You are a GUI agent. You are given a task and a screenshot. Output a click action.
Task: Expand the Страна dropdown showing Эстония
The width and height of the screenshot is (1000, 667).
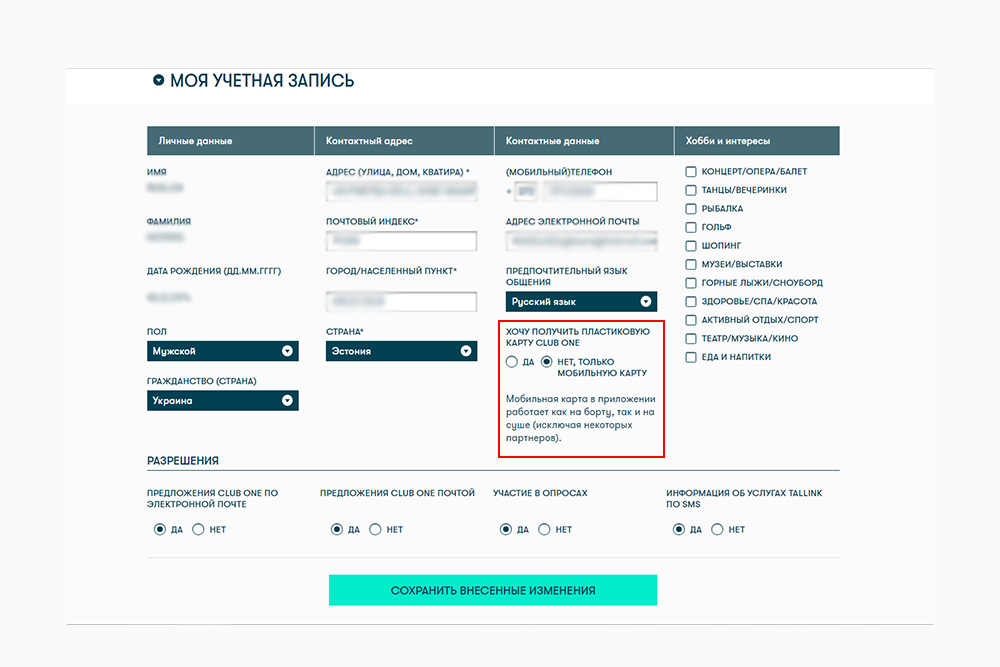point(401,351)
